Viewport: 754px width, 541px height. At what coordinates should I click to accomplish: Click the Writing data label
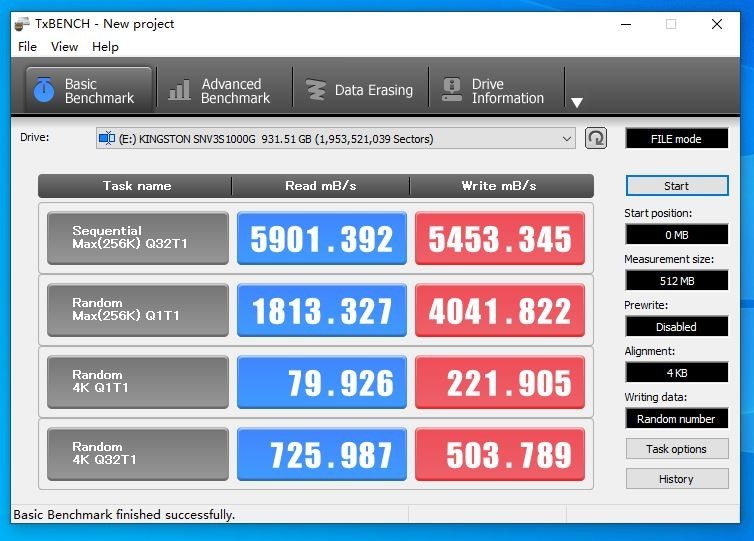(x=655, y=397)
